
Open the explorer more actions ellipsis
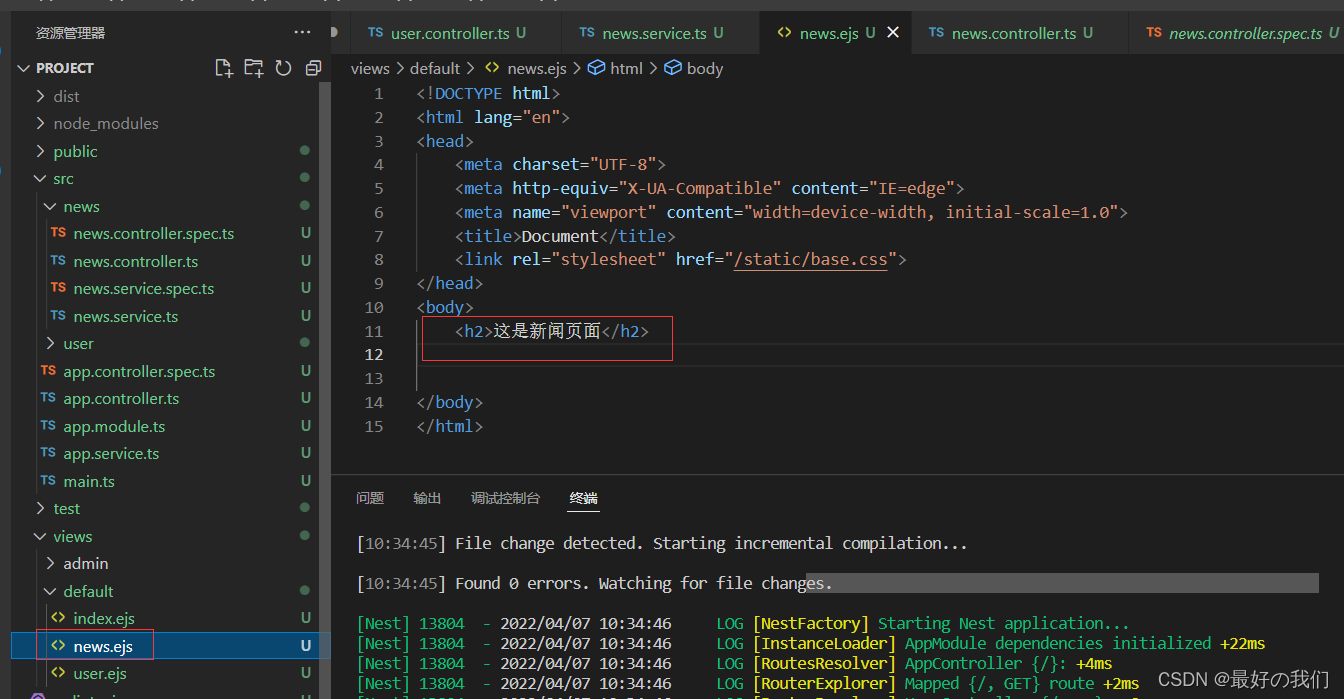pyautogui.click(x=302, y=33)
